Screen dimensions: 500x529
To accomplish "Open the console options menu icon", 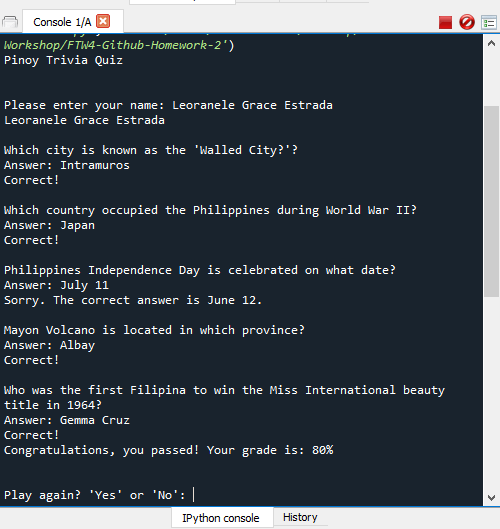I will (x=489, y=23).
